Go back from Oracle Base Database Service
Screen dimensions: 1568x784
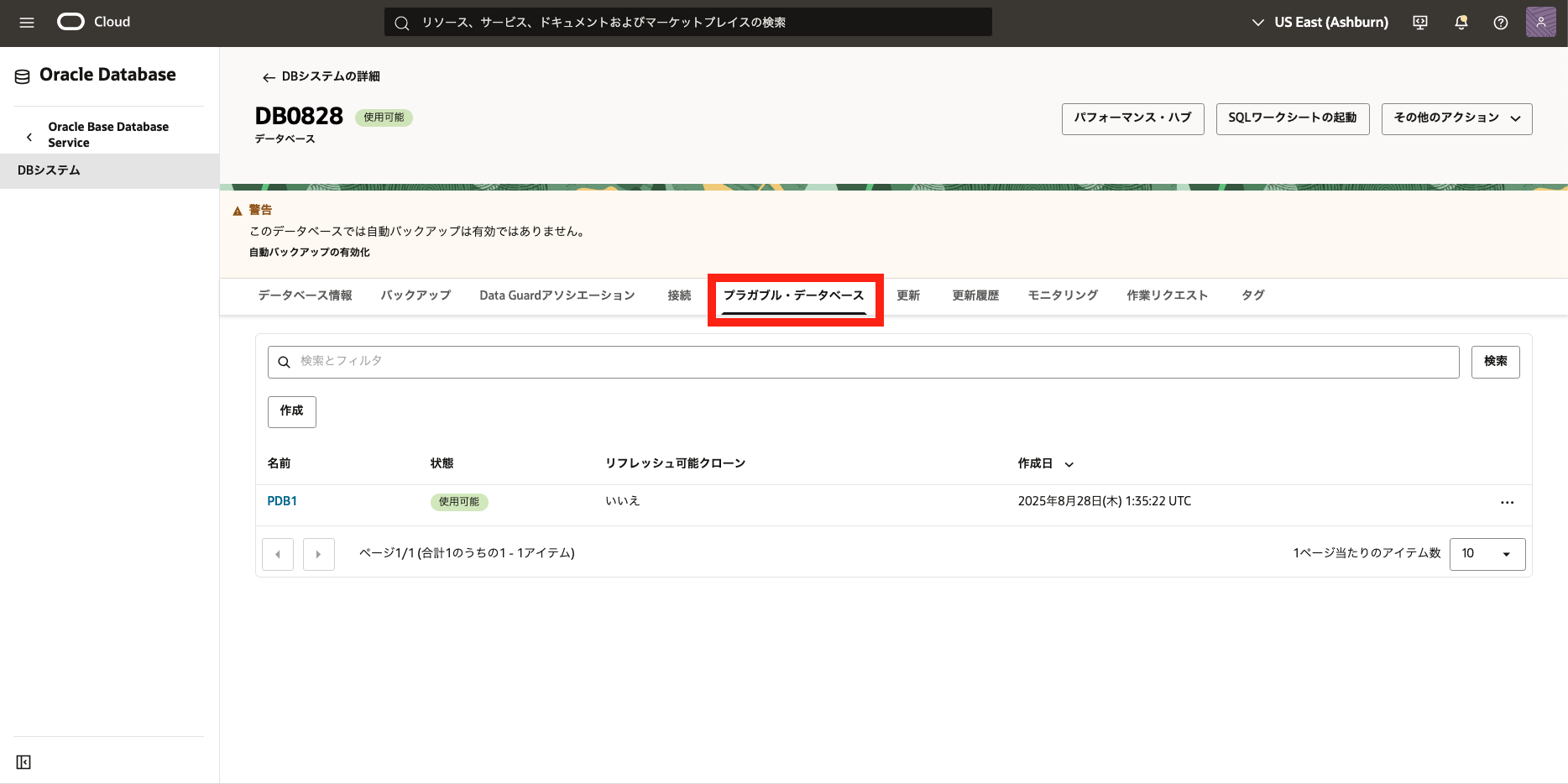click(29, 136)
